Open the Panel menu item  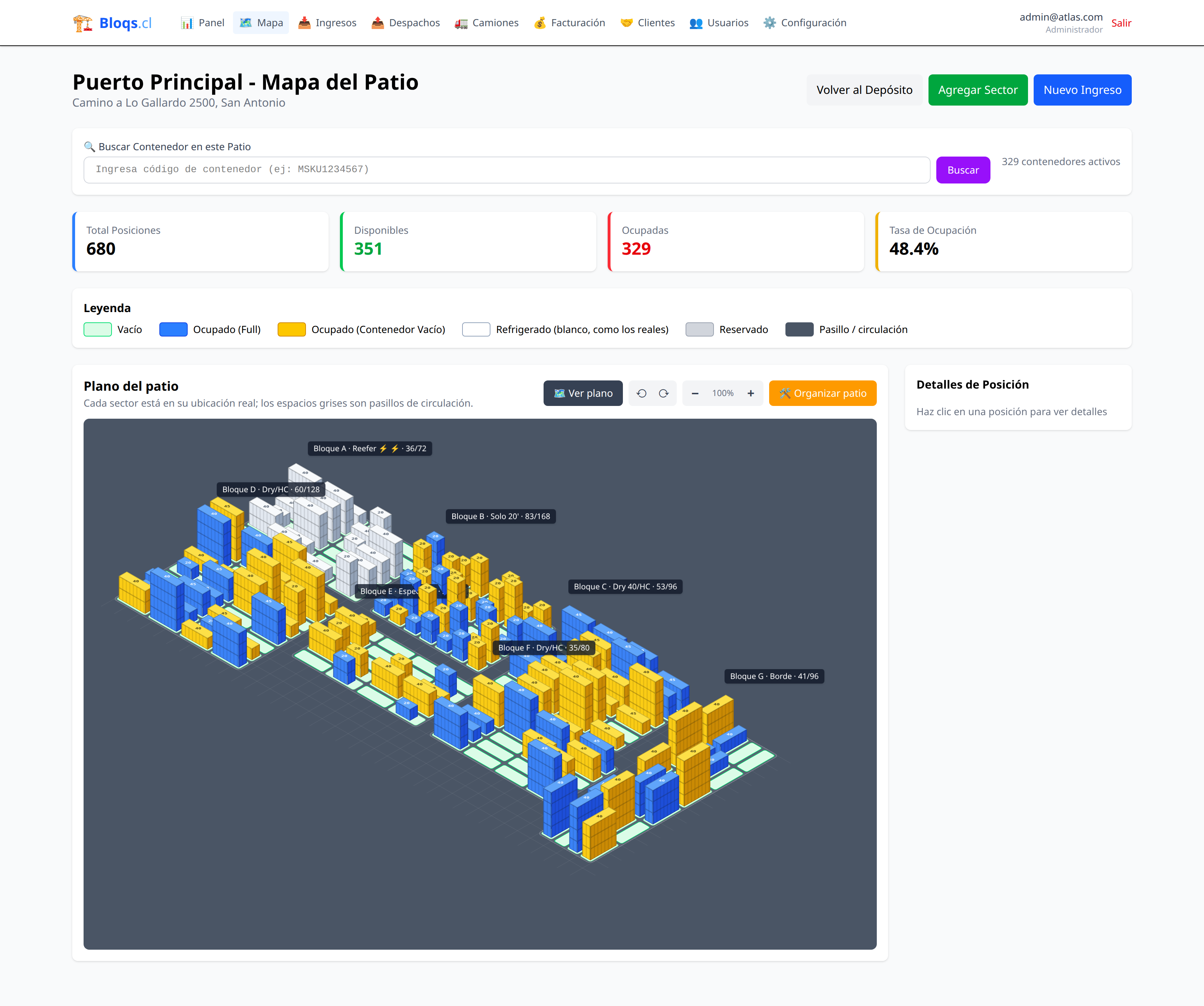[x=203, y=23]
